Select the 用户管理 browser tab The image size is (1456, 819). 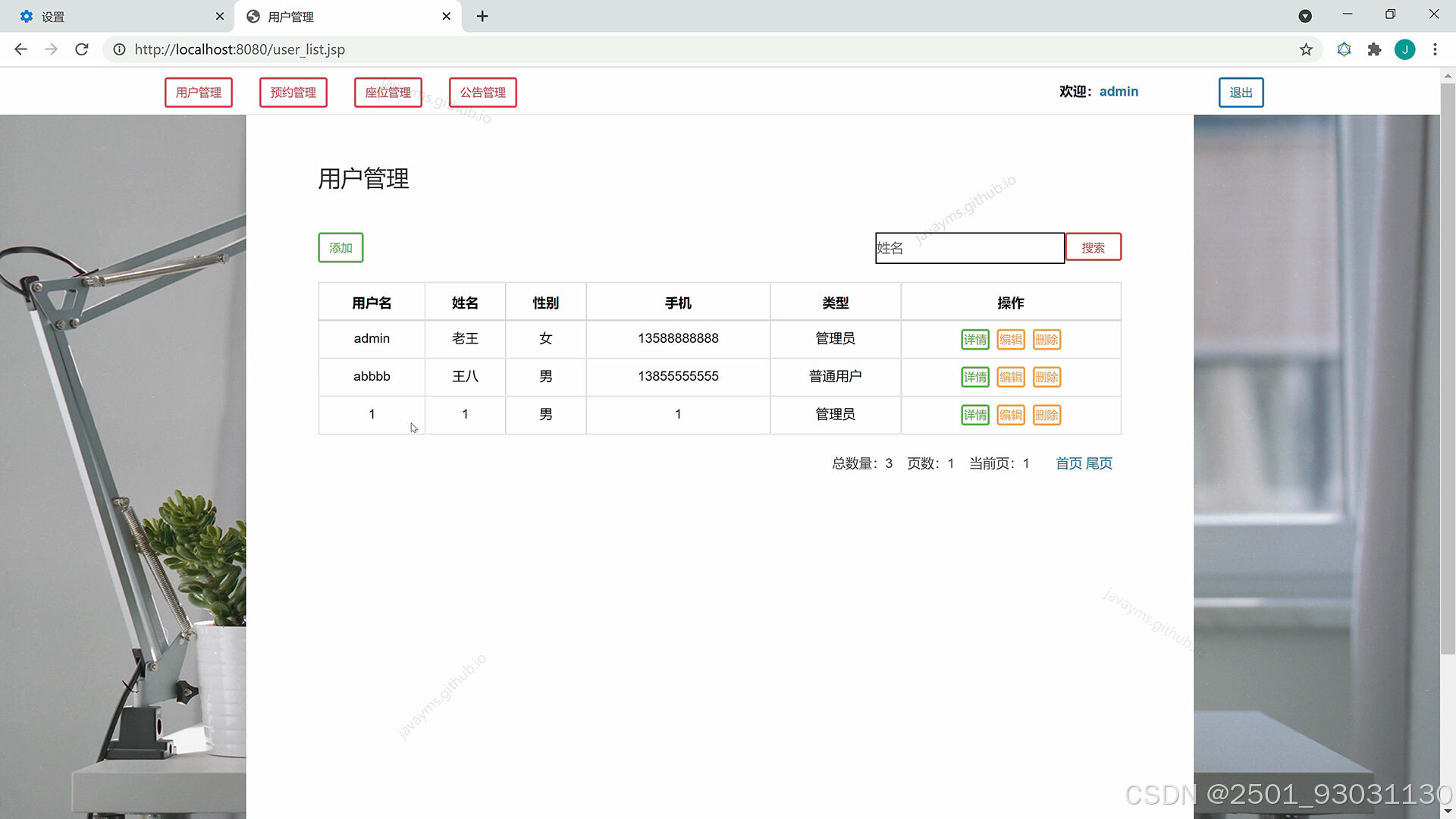pyautogui.click(x=347, y=16)
